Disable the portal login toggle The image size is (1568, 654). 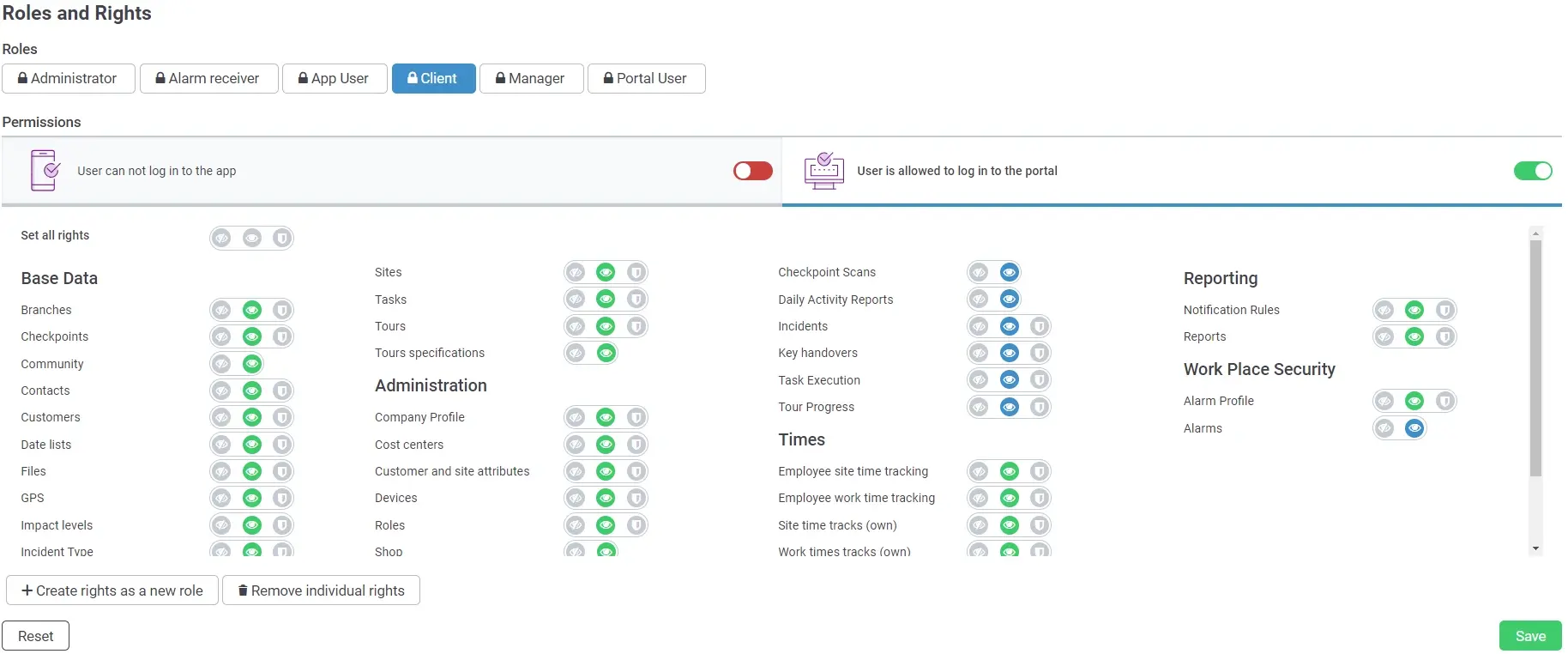[x=1532, y=171]
